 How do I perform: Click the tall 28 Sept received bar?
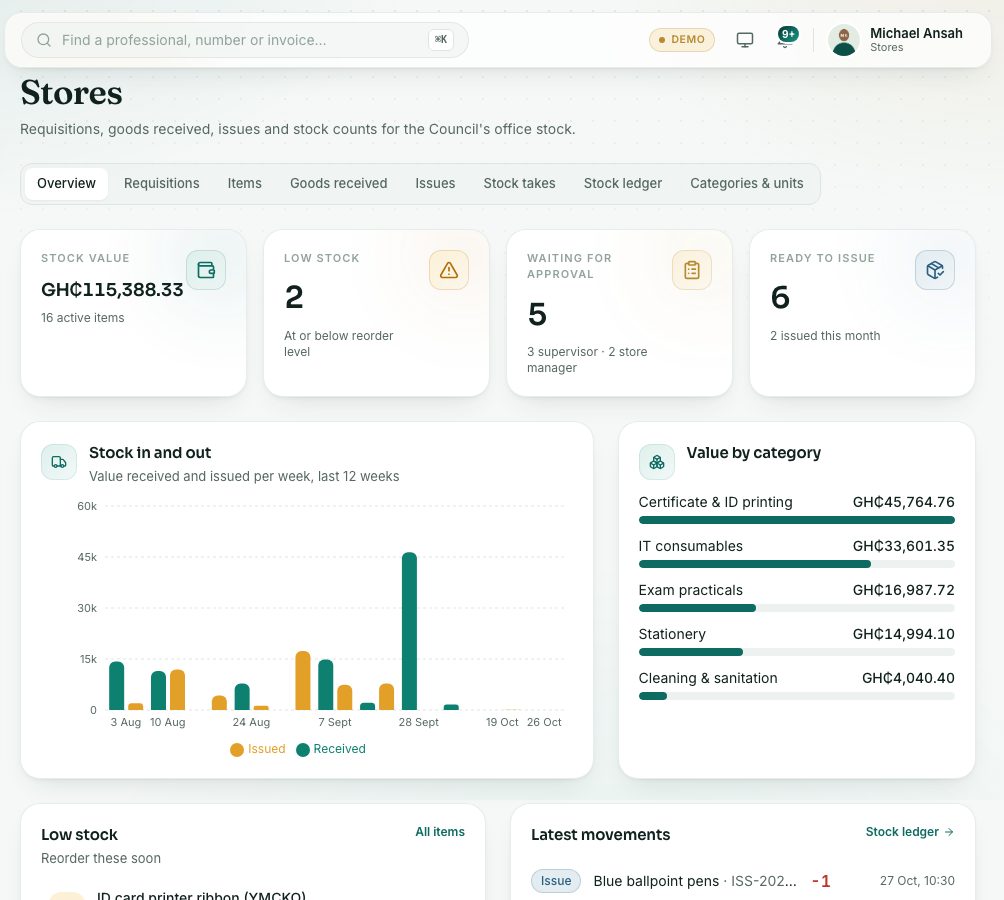409,631
